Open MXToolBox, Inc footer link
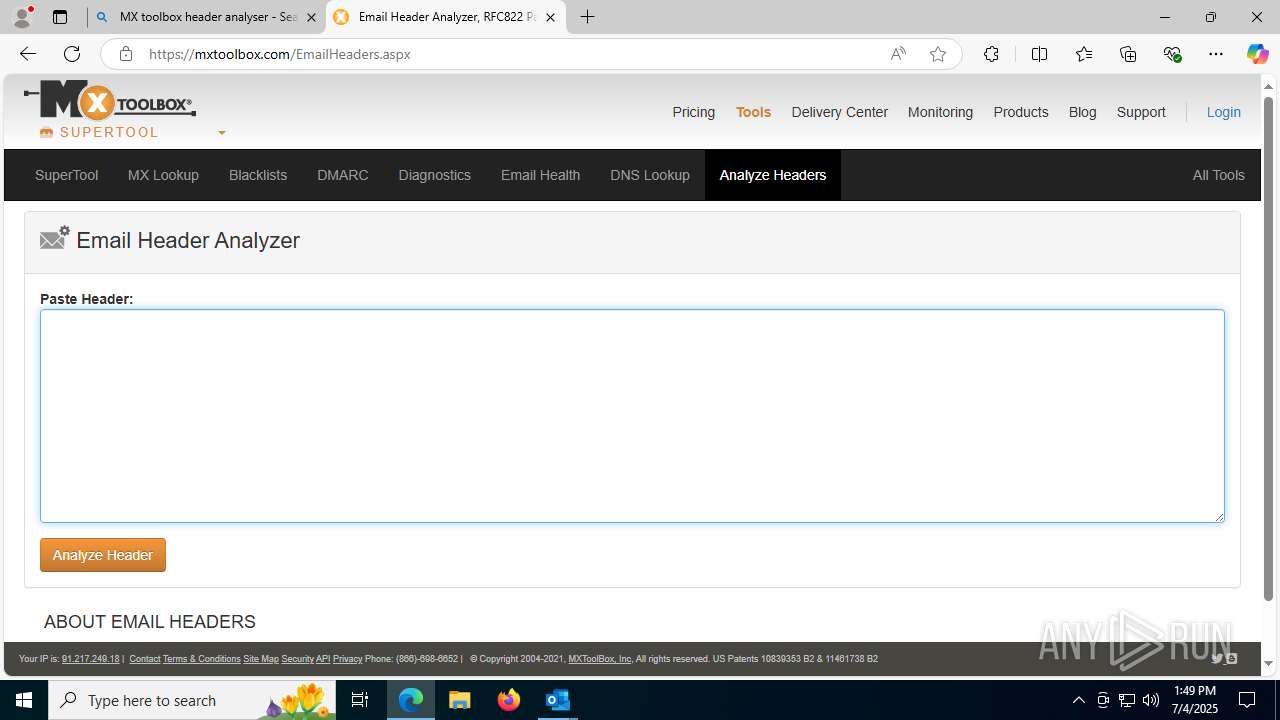This screenshot has height=720, width=1280. pos(600,659)
